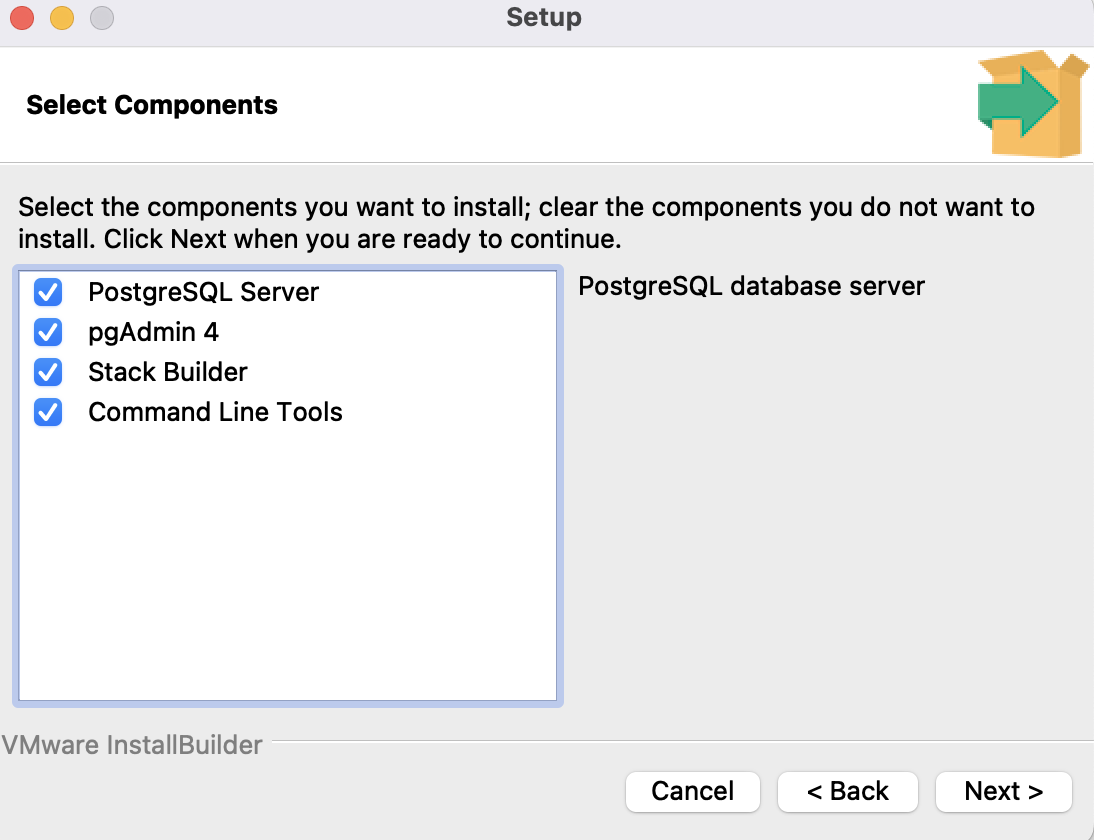Screen dimensions: 1094x840
Task: Click the VMware InstallBuilder label
Action: (132, 745)
